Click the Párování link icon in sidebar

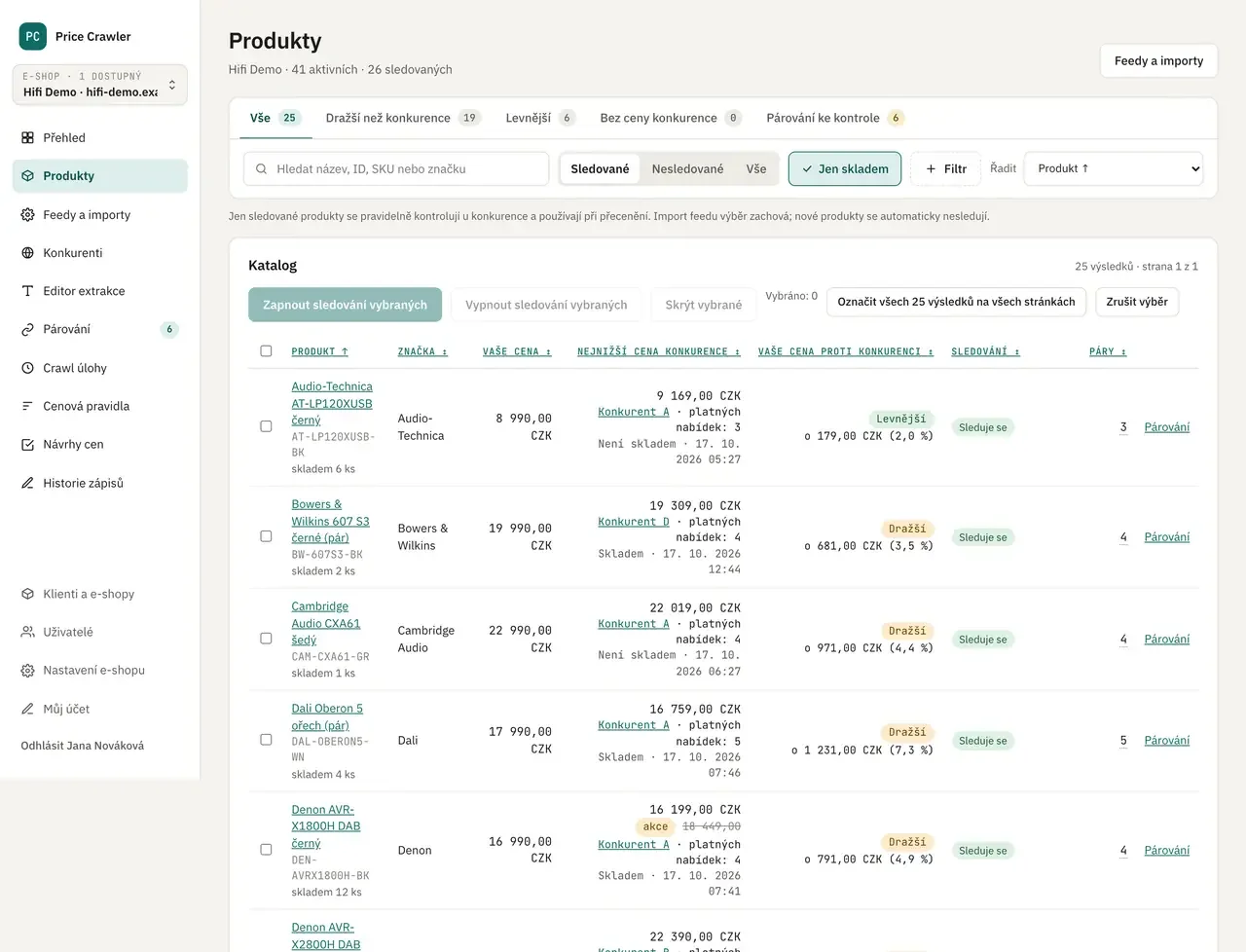point(27,330)
